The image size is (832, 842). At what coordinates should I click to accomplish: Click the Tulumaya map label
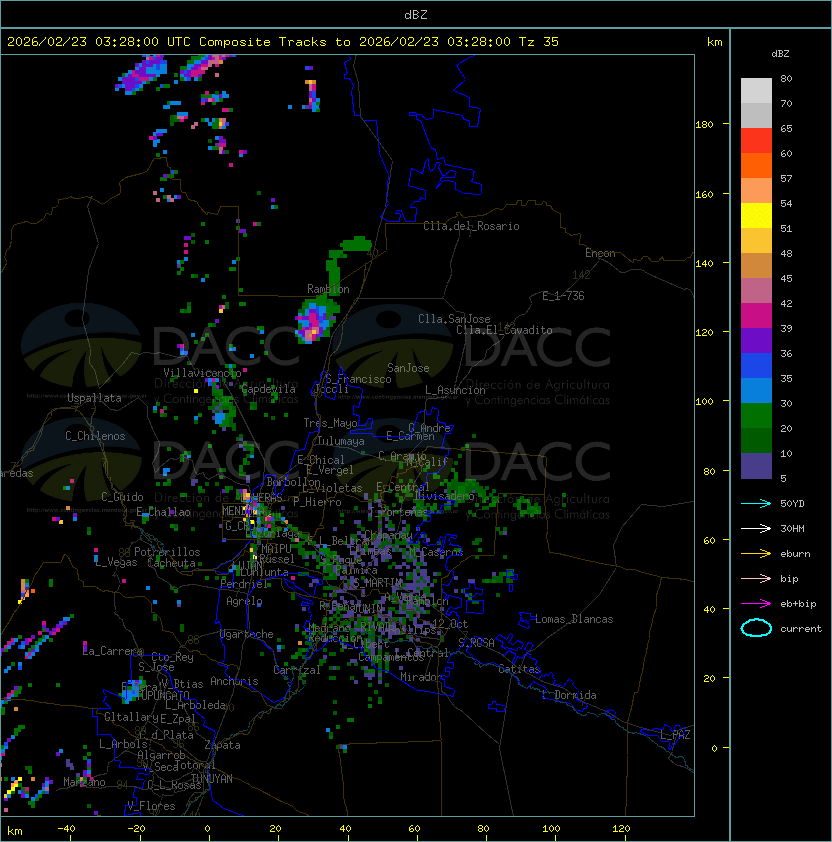pyautogui.click(x=341, y=441)
